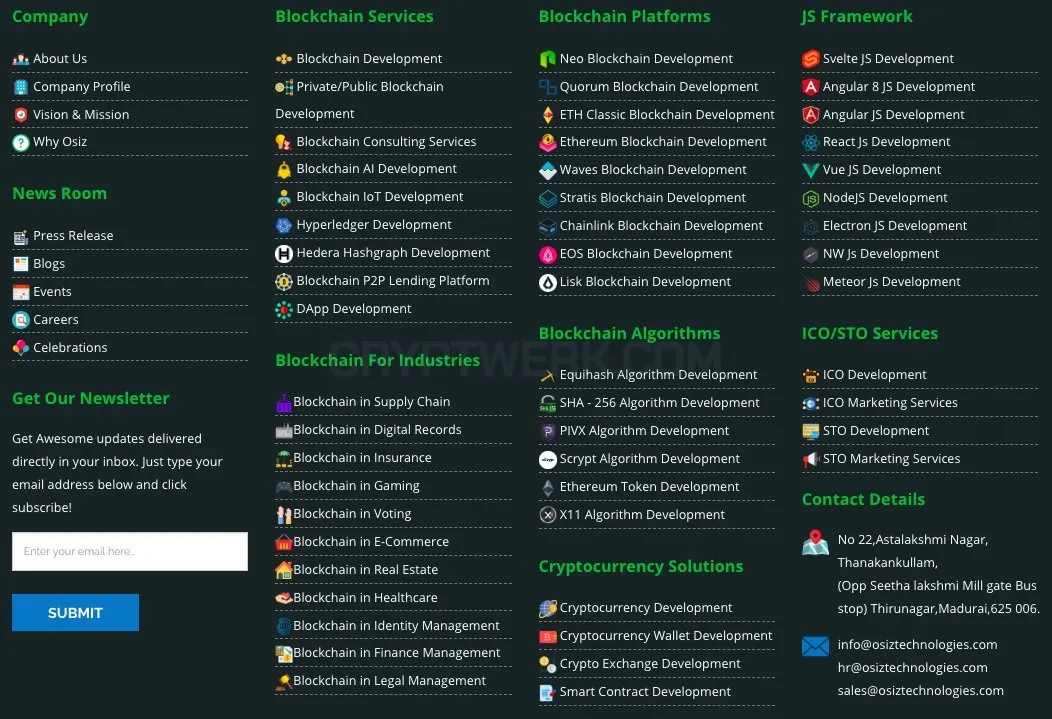Click the Press Release newspaper icon
The width and height of the screenshot is (1052, 719).
click(21, 236)
